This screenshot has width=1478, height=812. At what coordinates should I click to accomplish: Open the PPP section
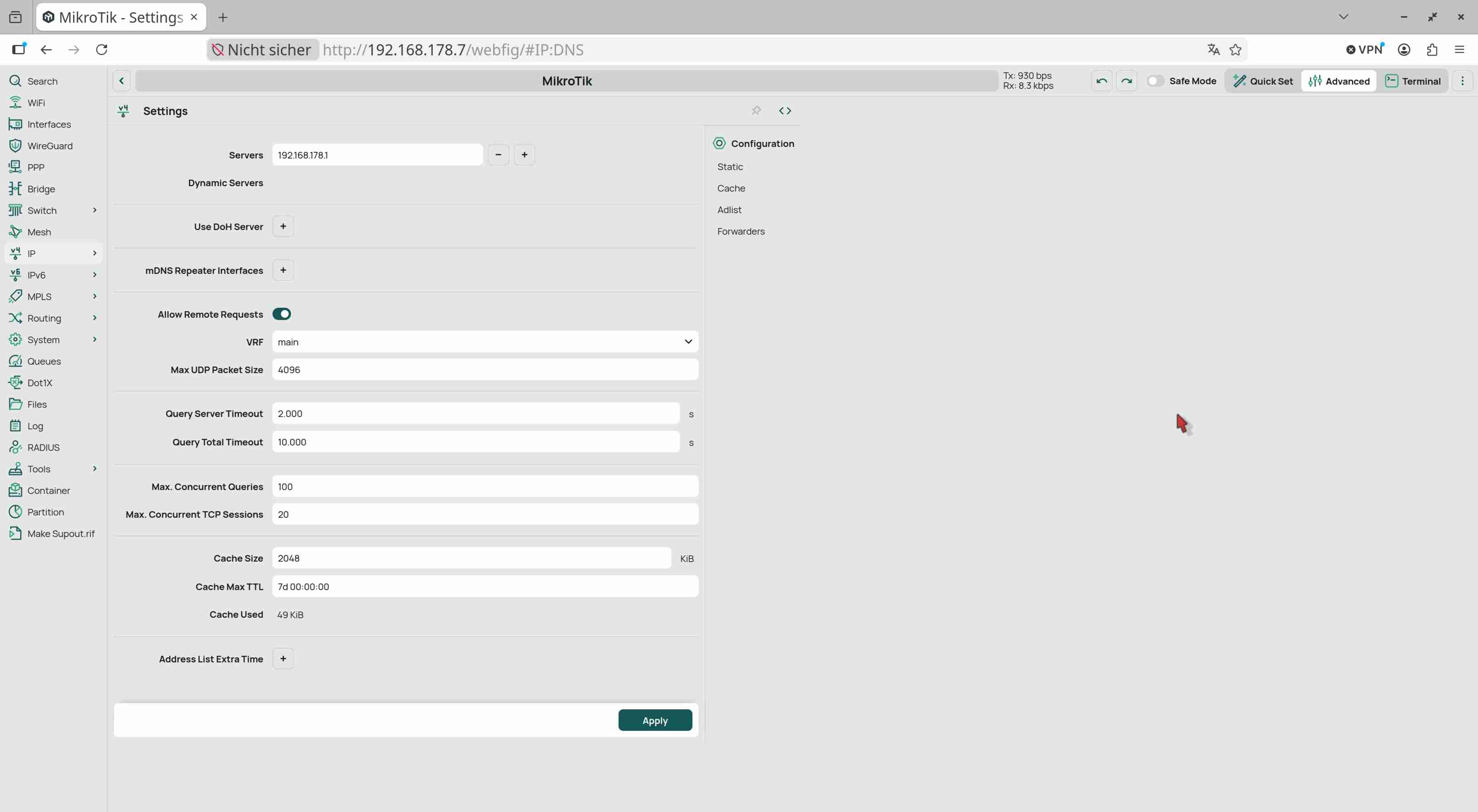(x=36, y=167)
